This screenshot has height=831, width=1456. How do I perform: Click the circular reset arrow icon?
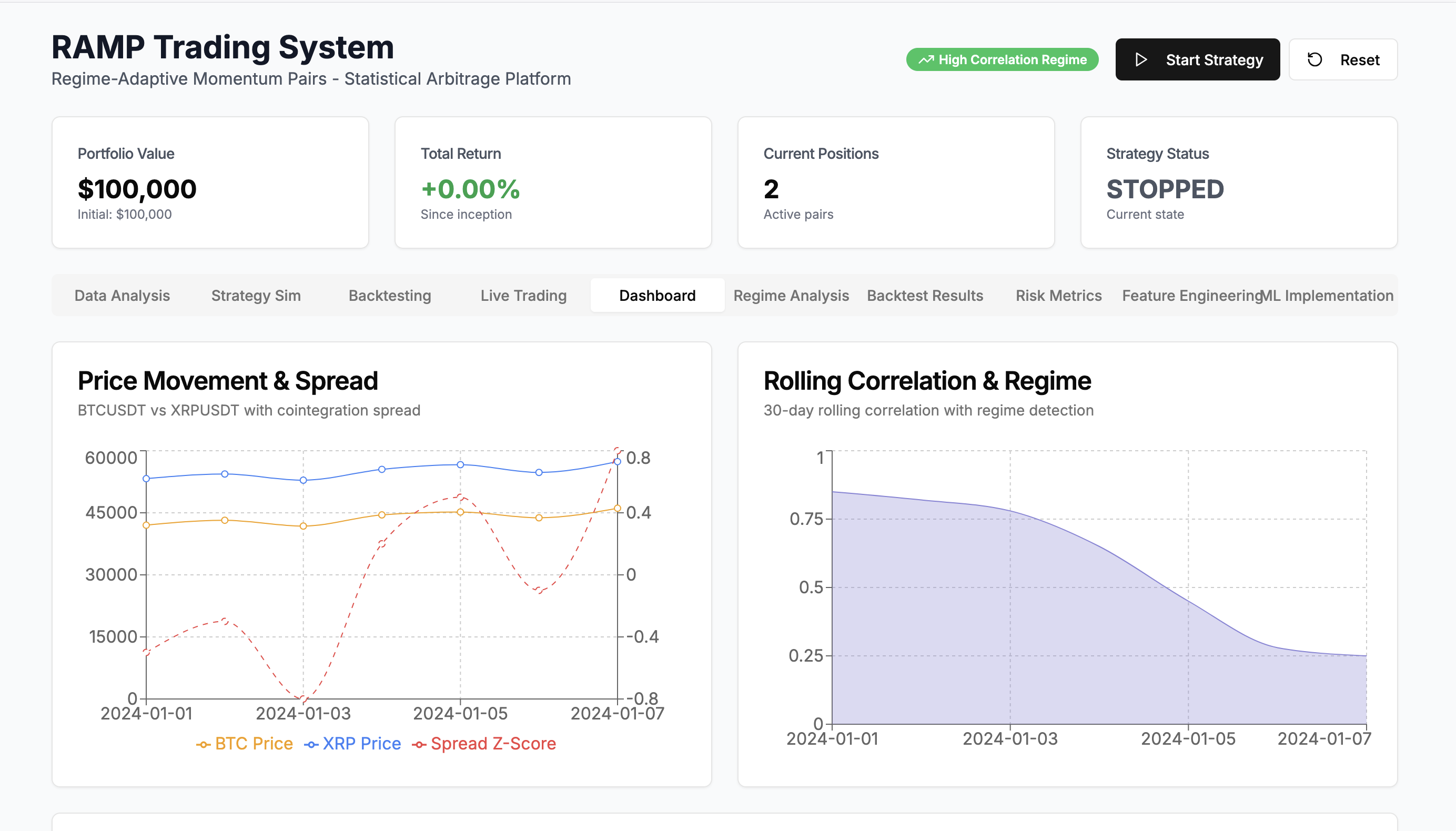pyautogui.click(x=1315, y=60)
